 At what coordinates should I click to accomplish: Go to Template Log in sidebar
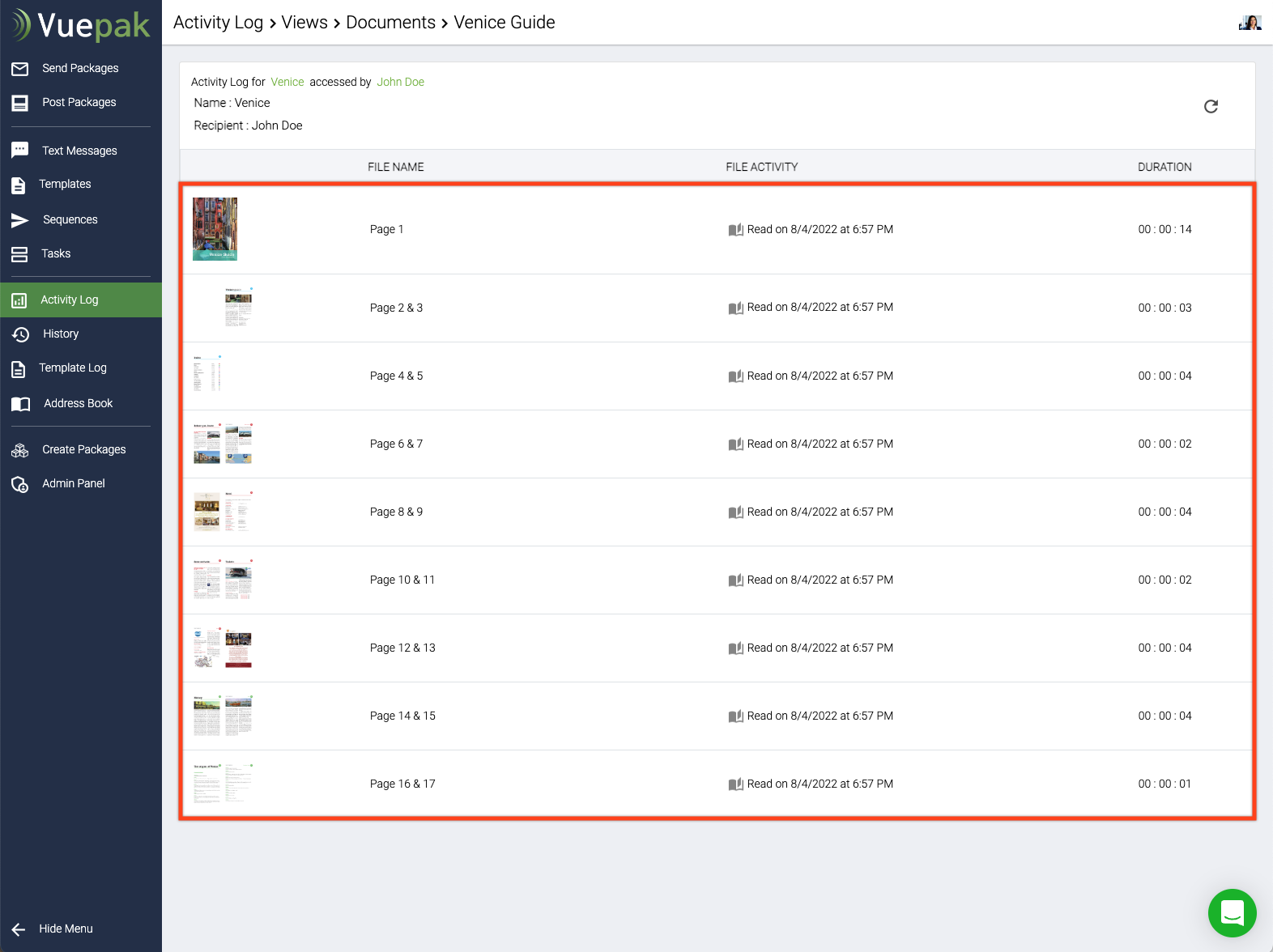tap(72, 368)
